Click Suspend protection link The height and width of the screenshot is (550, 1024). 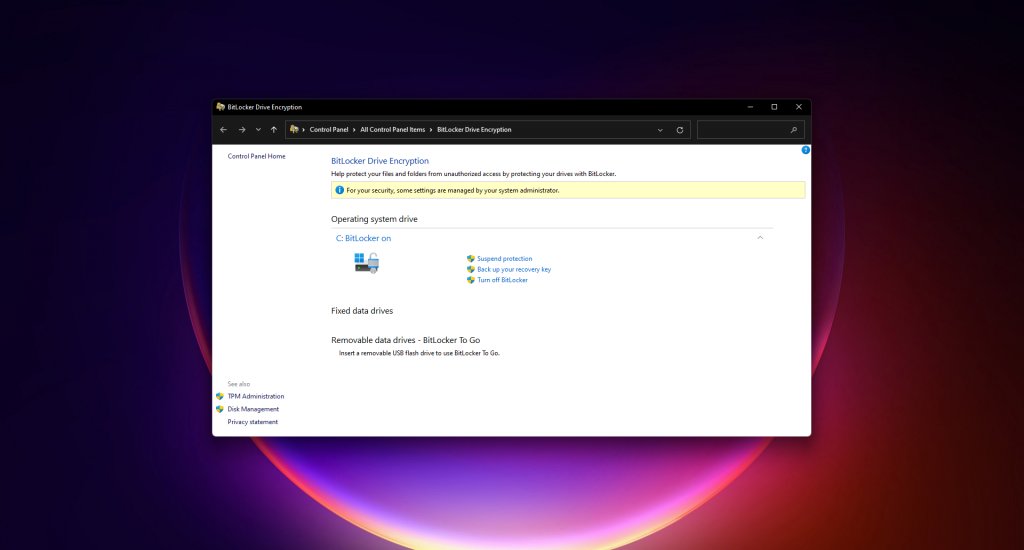coord(504,259)
